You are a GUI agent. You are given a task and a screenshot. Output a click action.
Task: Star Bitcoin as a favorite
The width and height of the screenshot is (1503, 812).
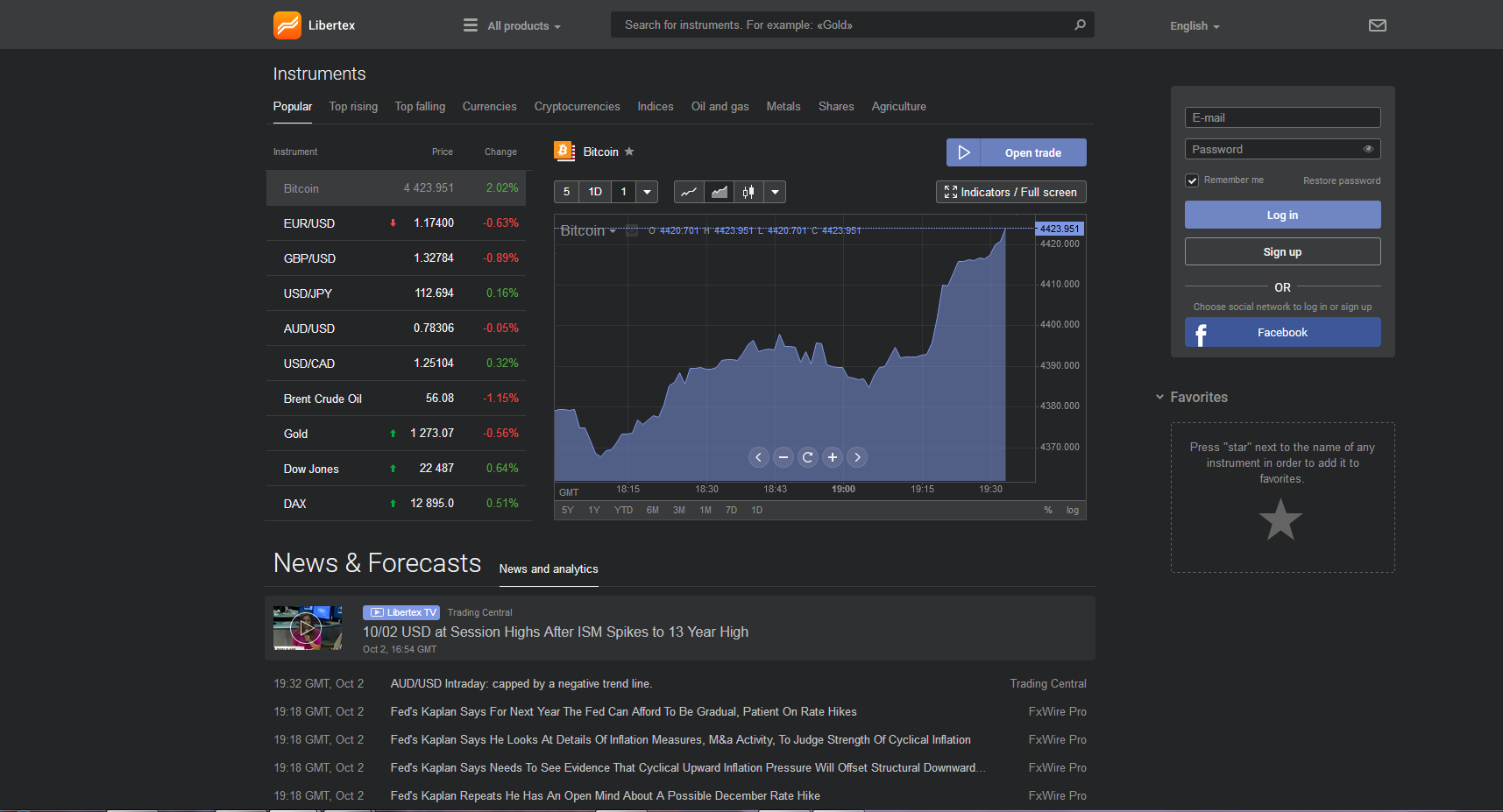pyautogui.click(x=629, y=152)
